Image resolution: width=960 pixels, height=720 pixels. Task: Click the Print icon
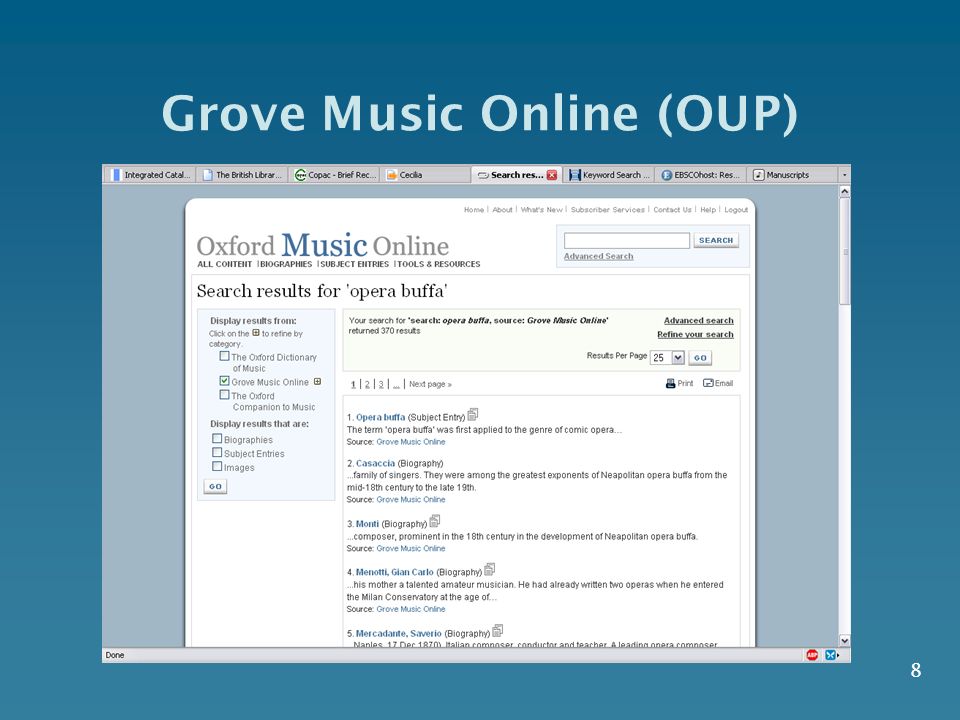tap(670, 384)
